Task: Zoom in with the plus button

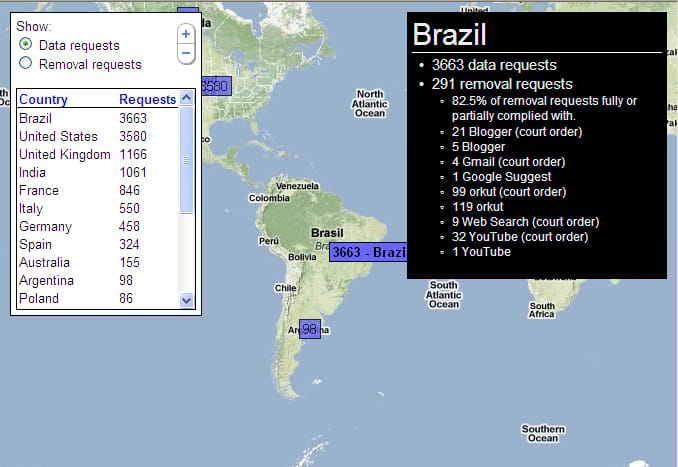Action: [186, 34]
